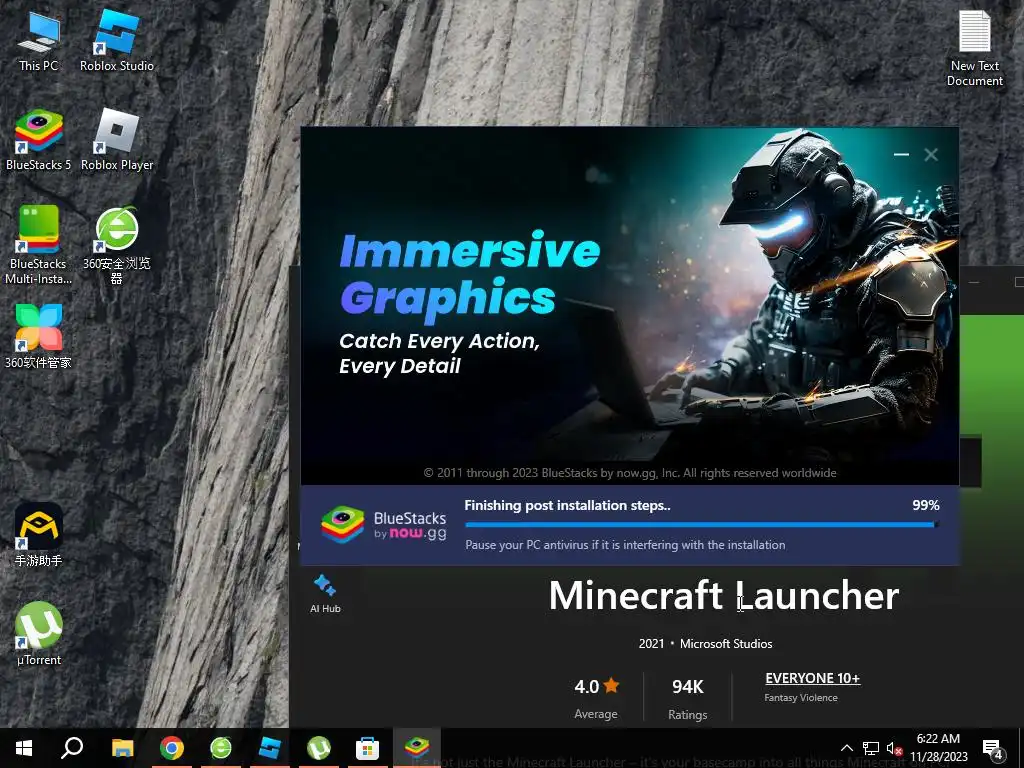
Task: Open clock showing 6:22 AM
Action: 938,748
